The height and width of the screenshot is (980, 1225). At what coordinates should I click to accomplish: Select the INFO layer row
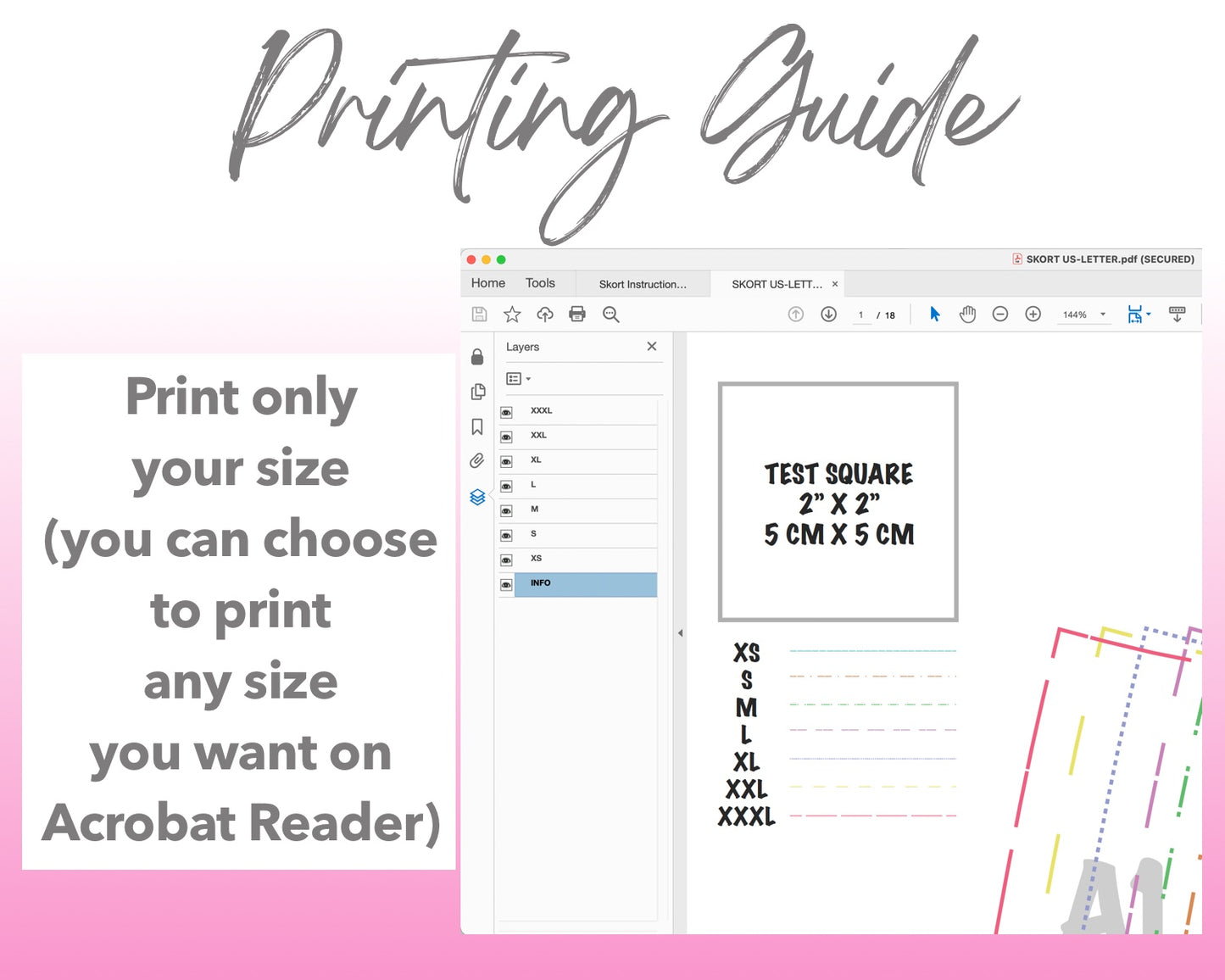585,584
